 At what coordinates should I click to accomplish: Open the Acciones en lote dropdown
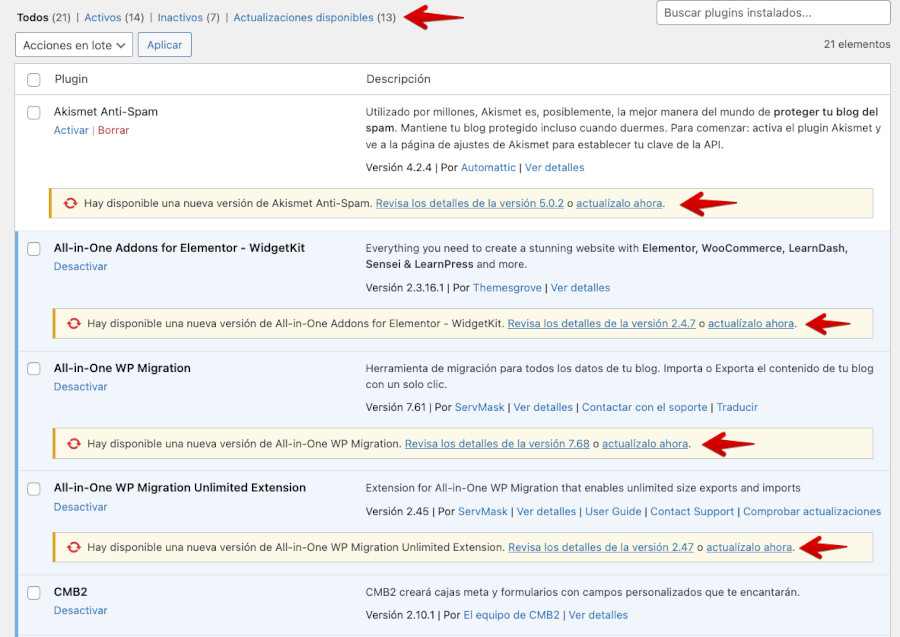[73, 45]
